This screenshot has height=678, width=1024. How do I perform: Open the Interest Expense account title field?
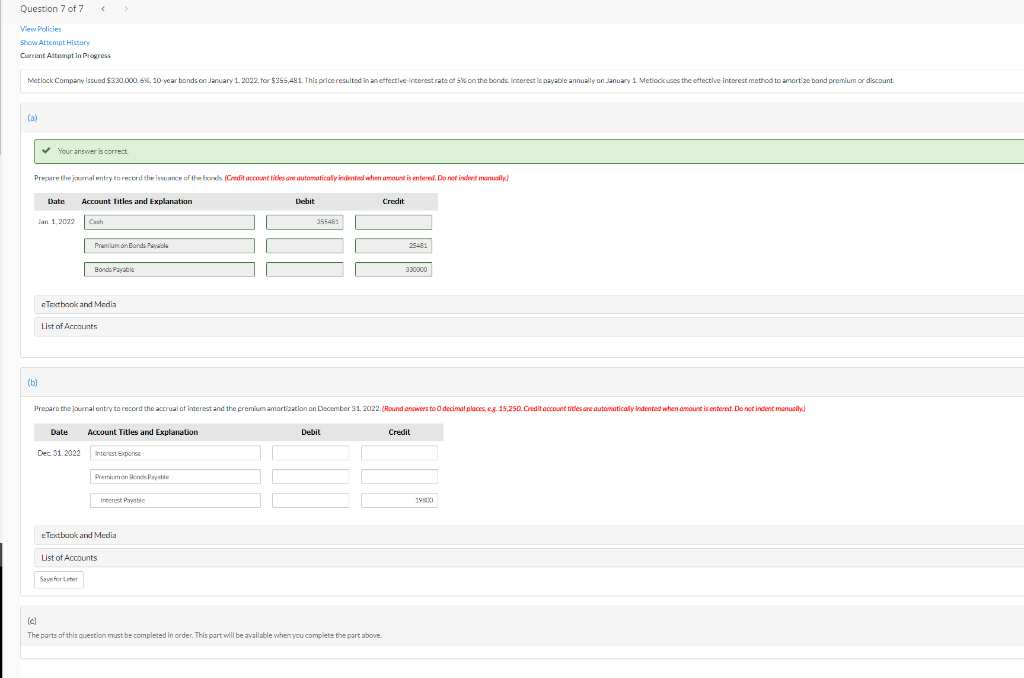tap(175, 453)
